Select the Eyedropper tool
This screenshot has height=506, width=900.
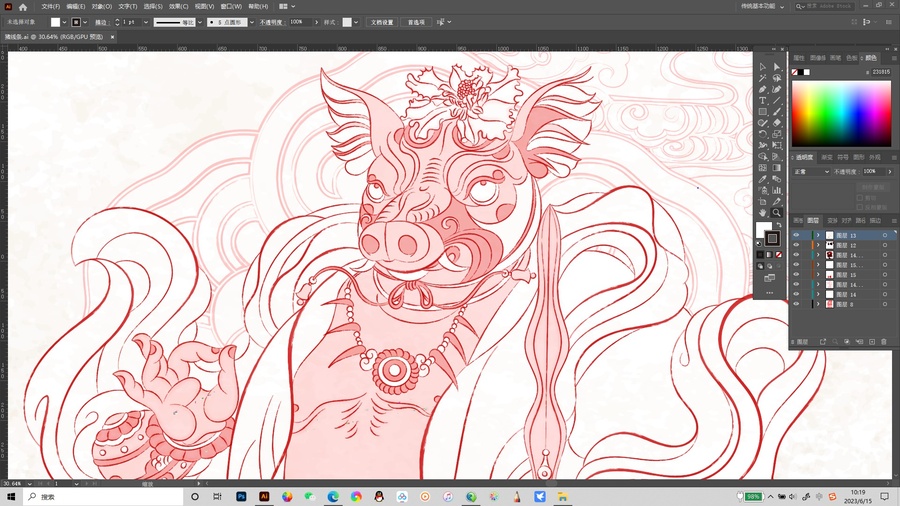[x=762, y=179]
